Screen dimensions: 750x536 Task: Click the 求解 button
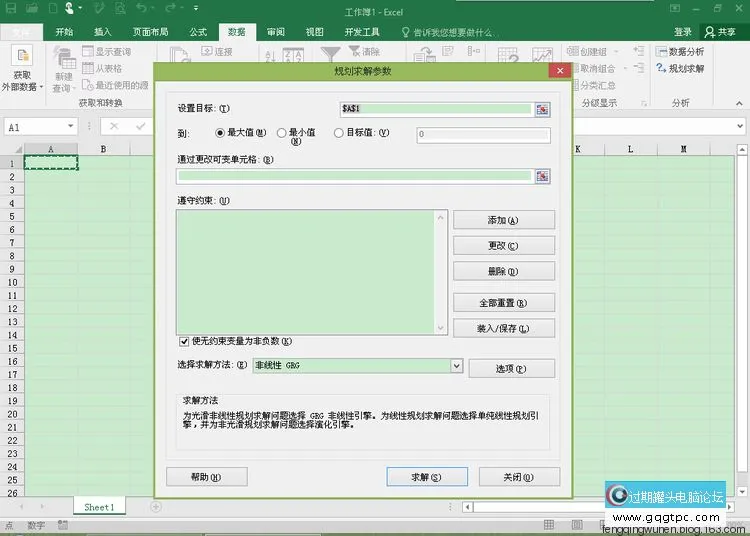(x=427, y=477)
